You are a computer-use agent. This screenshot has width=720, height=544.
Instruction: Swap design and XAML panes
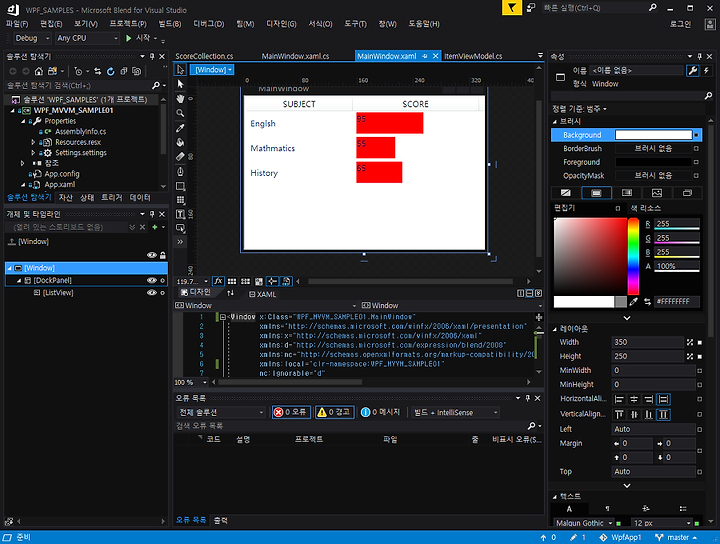(x=231, y=293)
